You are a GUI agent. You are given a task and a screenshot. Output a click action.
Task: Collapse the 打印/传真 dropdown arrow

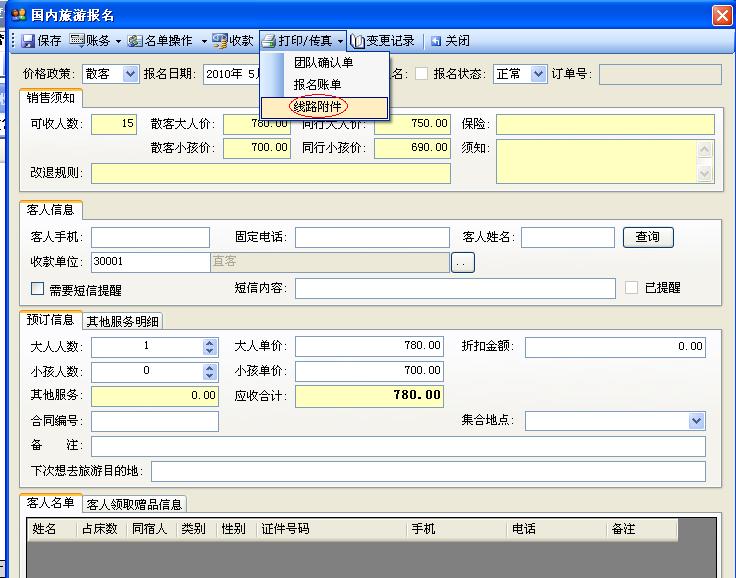(x=340, y=42)
